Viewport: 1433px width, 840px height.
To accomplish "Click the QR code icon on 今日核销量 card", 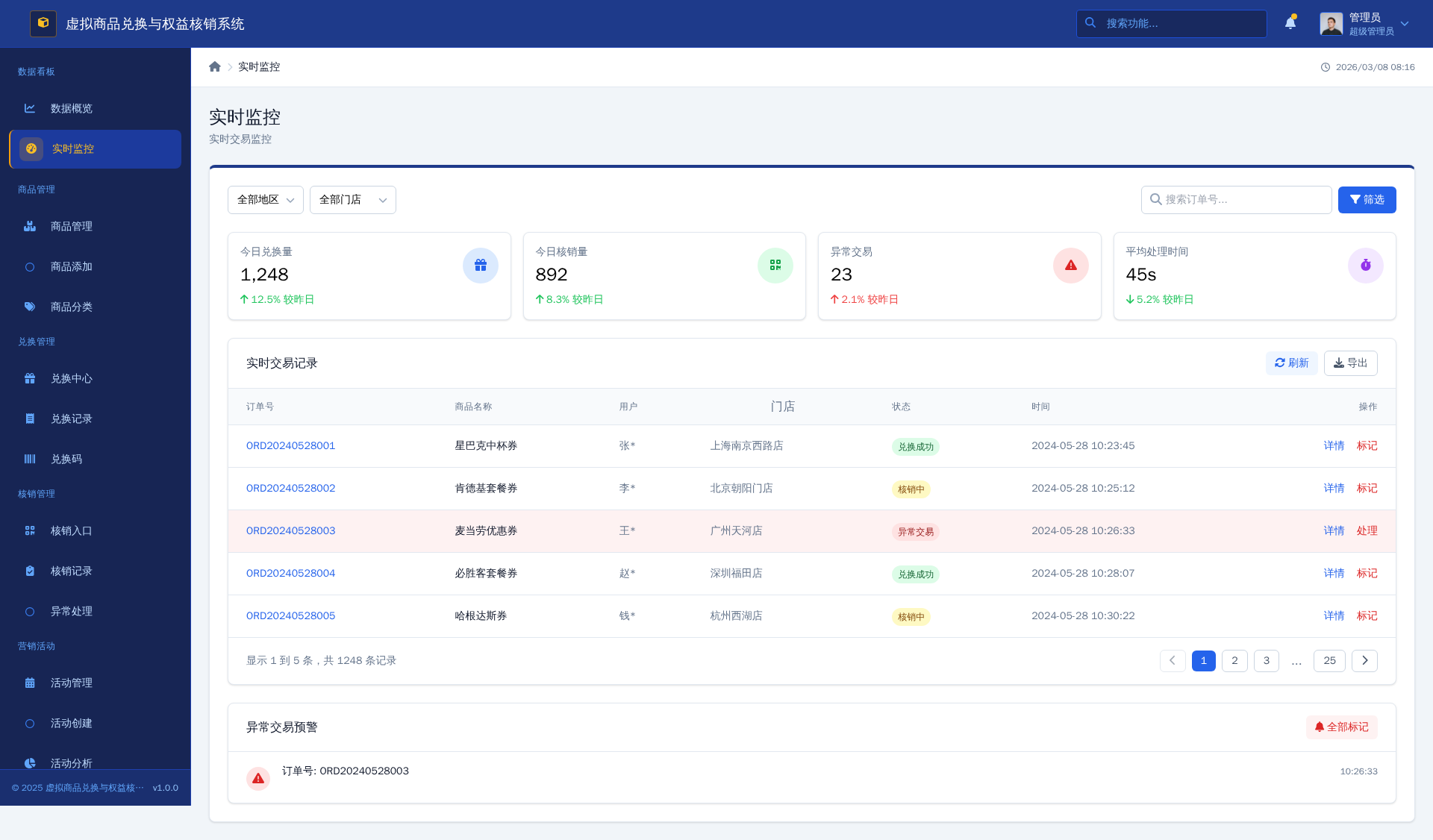I will pyautogui.click(x=775, y=266).
